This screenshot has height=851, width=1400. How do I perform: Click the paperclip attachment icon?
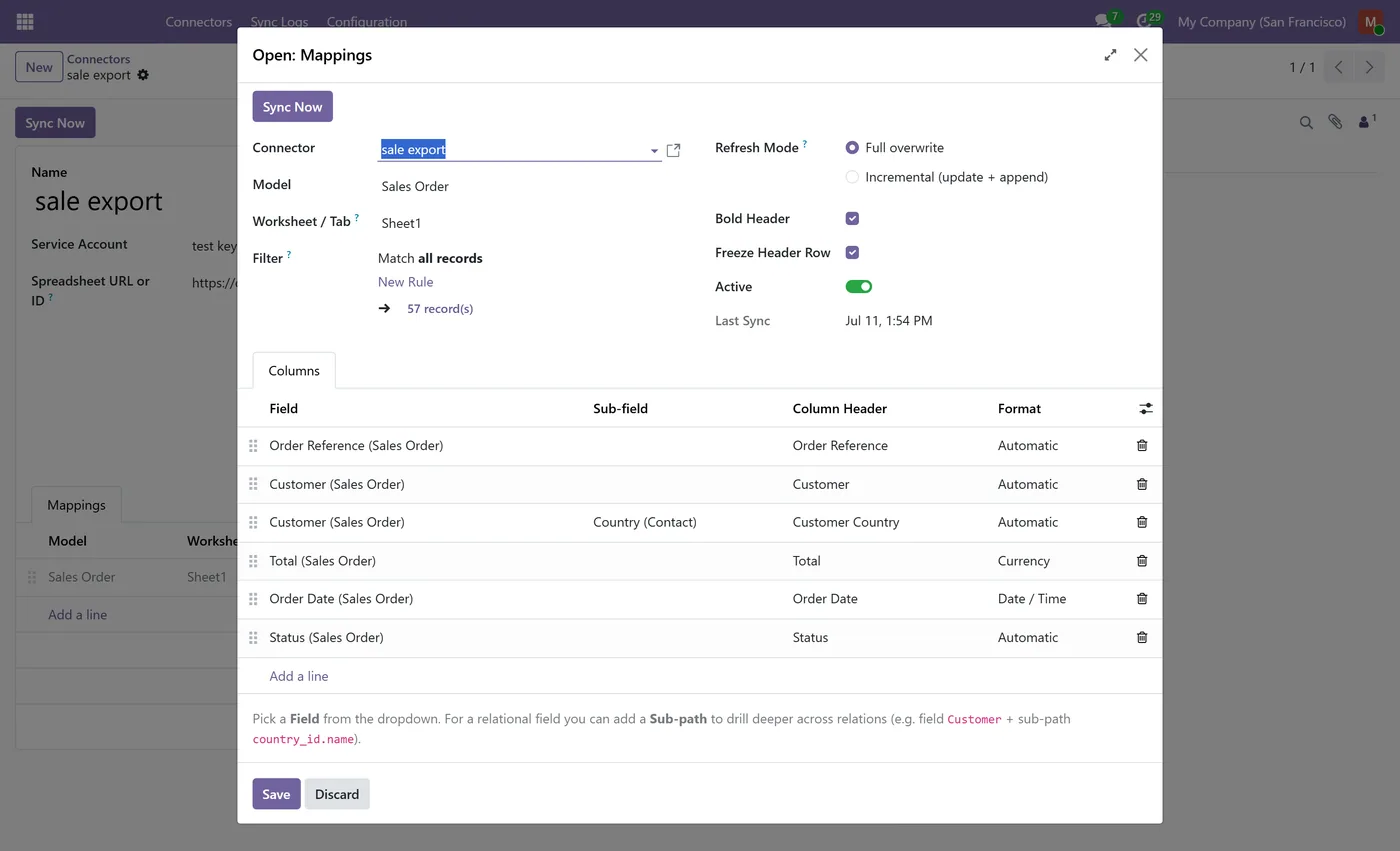[1335, 122]
